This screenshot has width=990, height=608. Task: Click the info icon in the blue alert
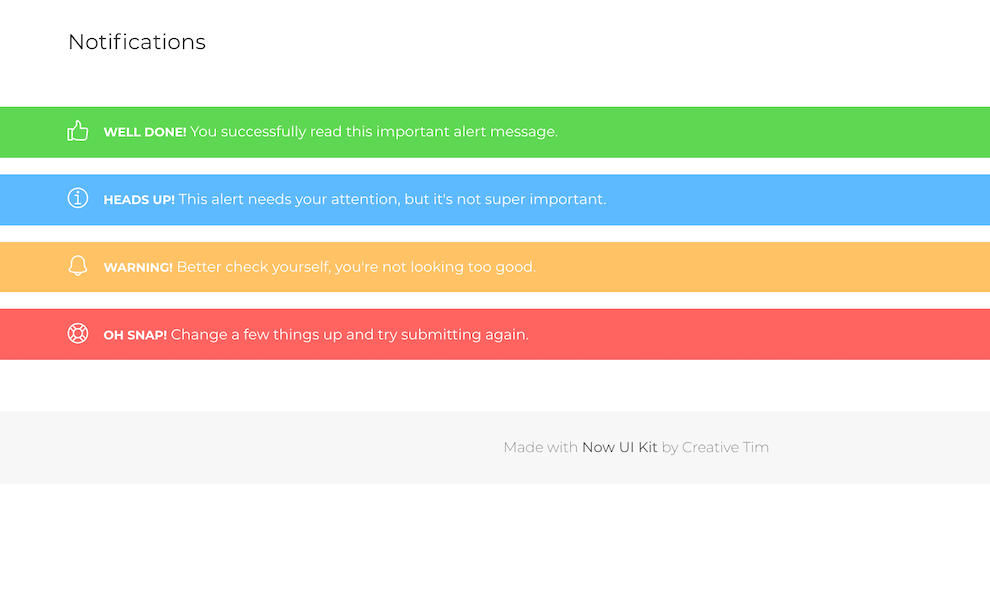pyautogui.click(x=78, y=198)
